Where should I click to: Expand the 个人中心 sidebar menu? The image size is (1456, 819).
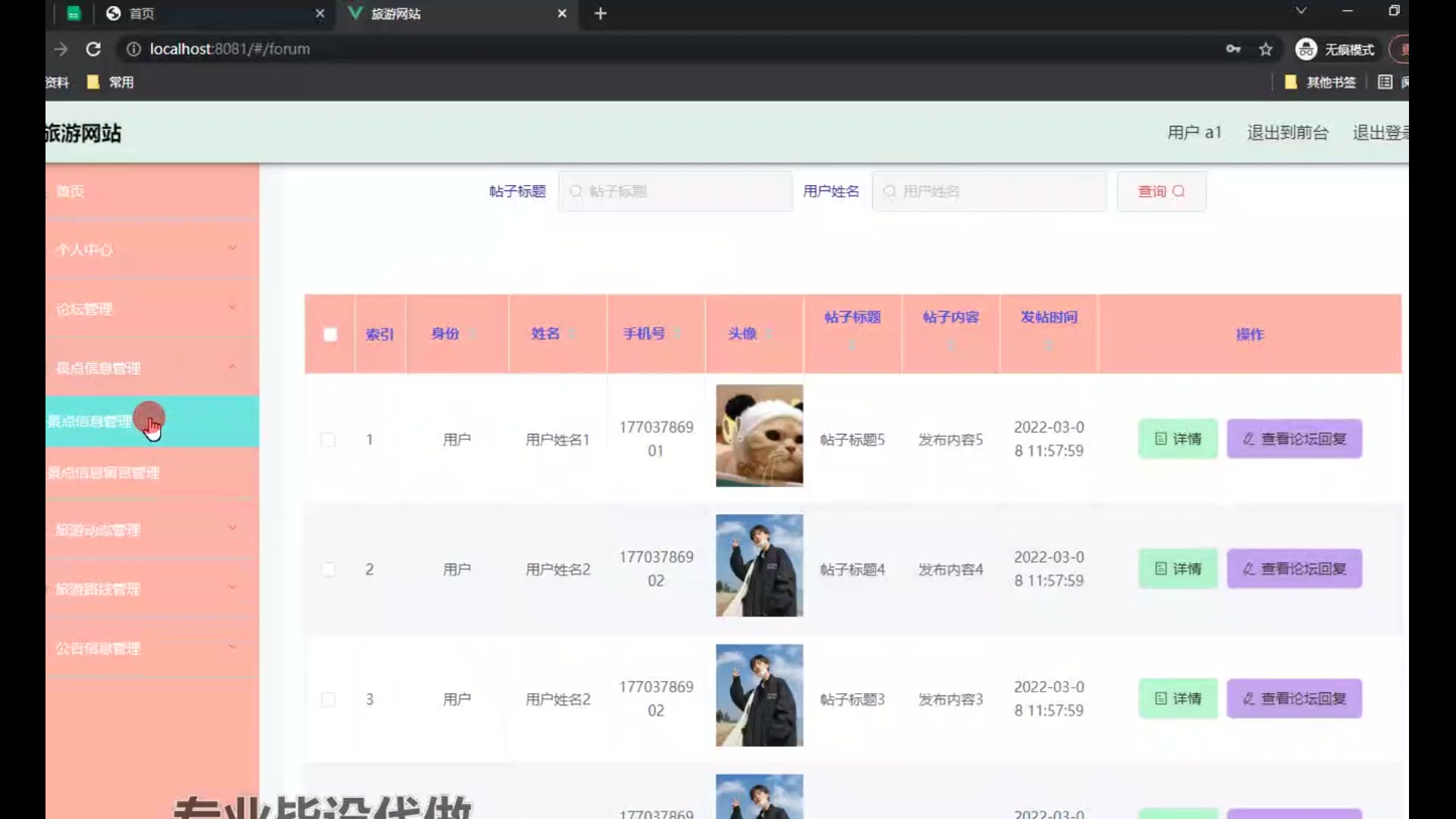(152, 249)
